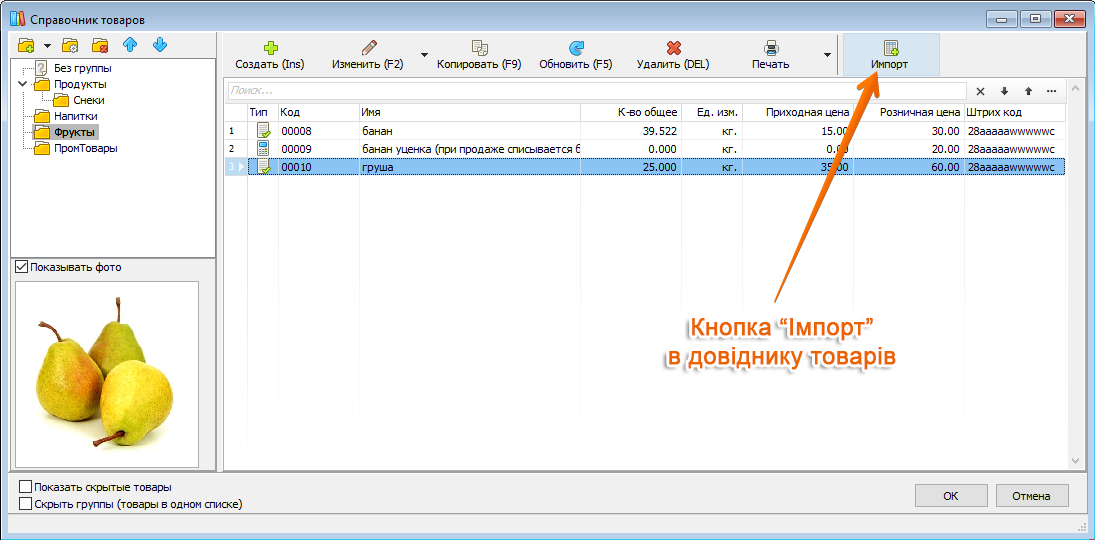The height and width of the screenshot is (540, 1095).
Task: Click code cell 00009
Action: click(x=319, y=149)
